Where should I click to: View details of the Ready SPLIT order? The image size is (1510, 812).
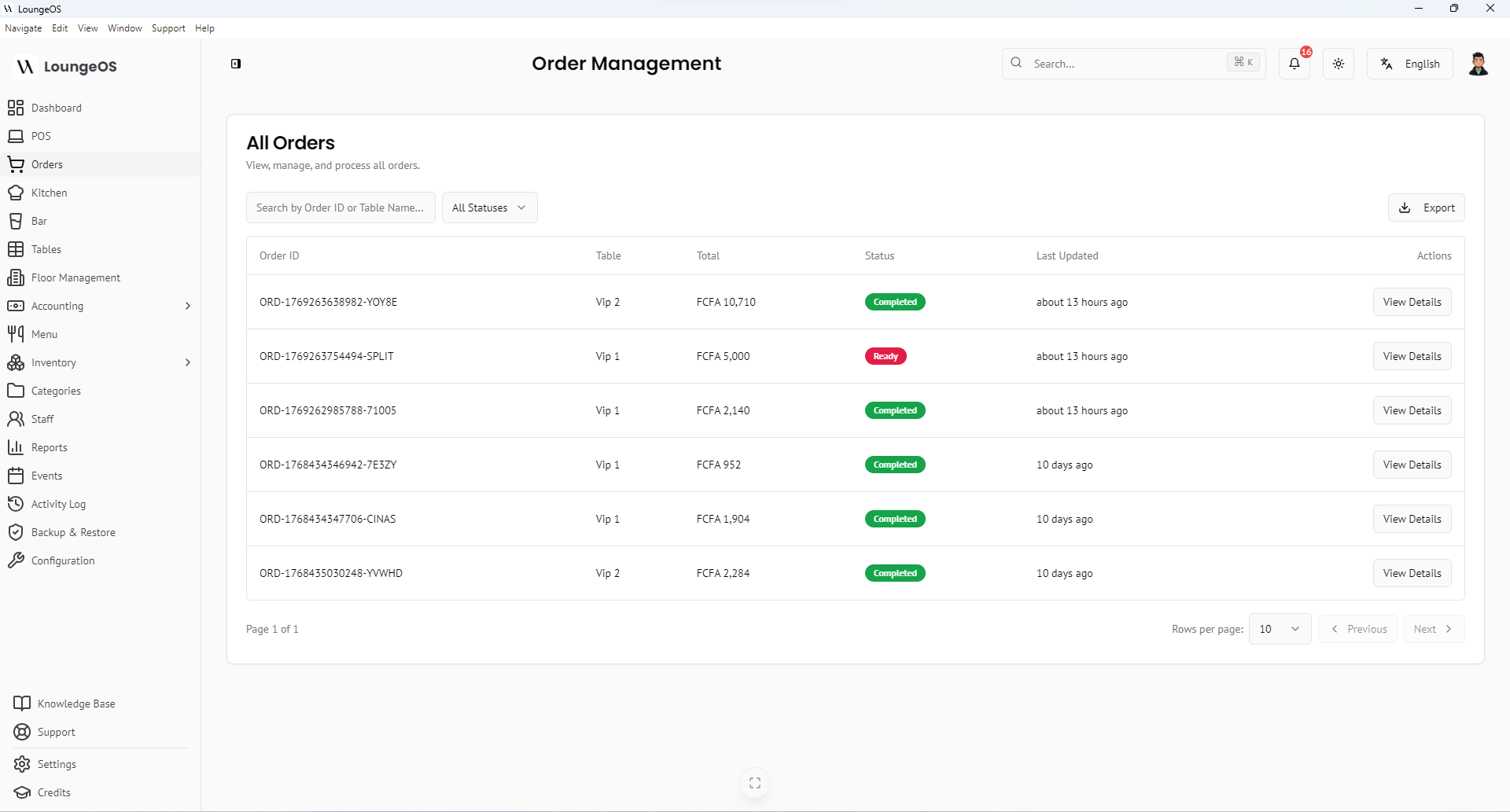pyautogui.click(x=1412, y=356)
